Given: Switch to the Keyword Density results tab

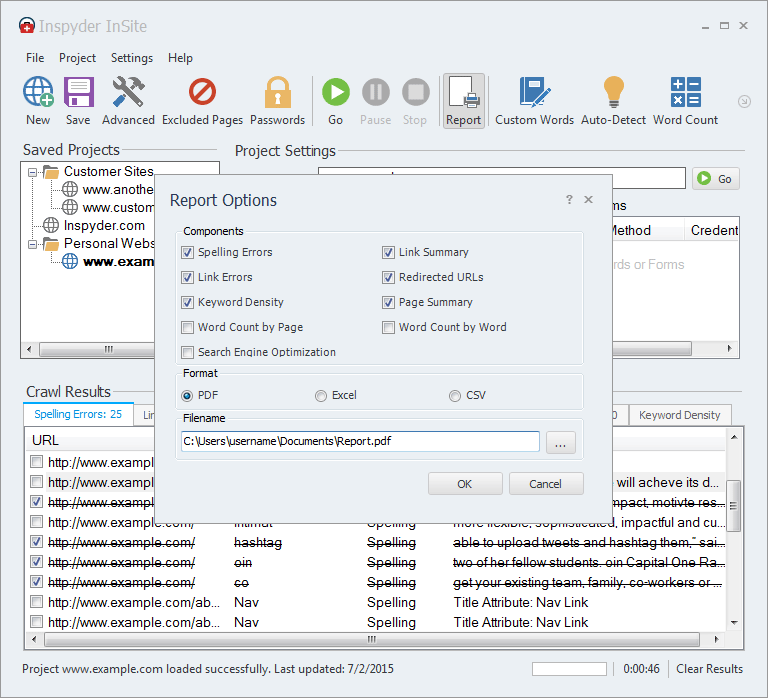Looking at the screenshot, I should point(679,415).
